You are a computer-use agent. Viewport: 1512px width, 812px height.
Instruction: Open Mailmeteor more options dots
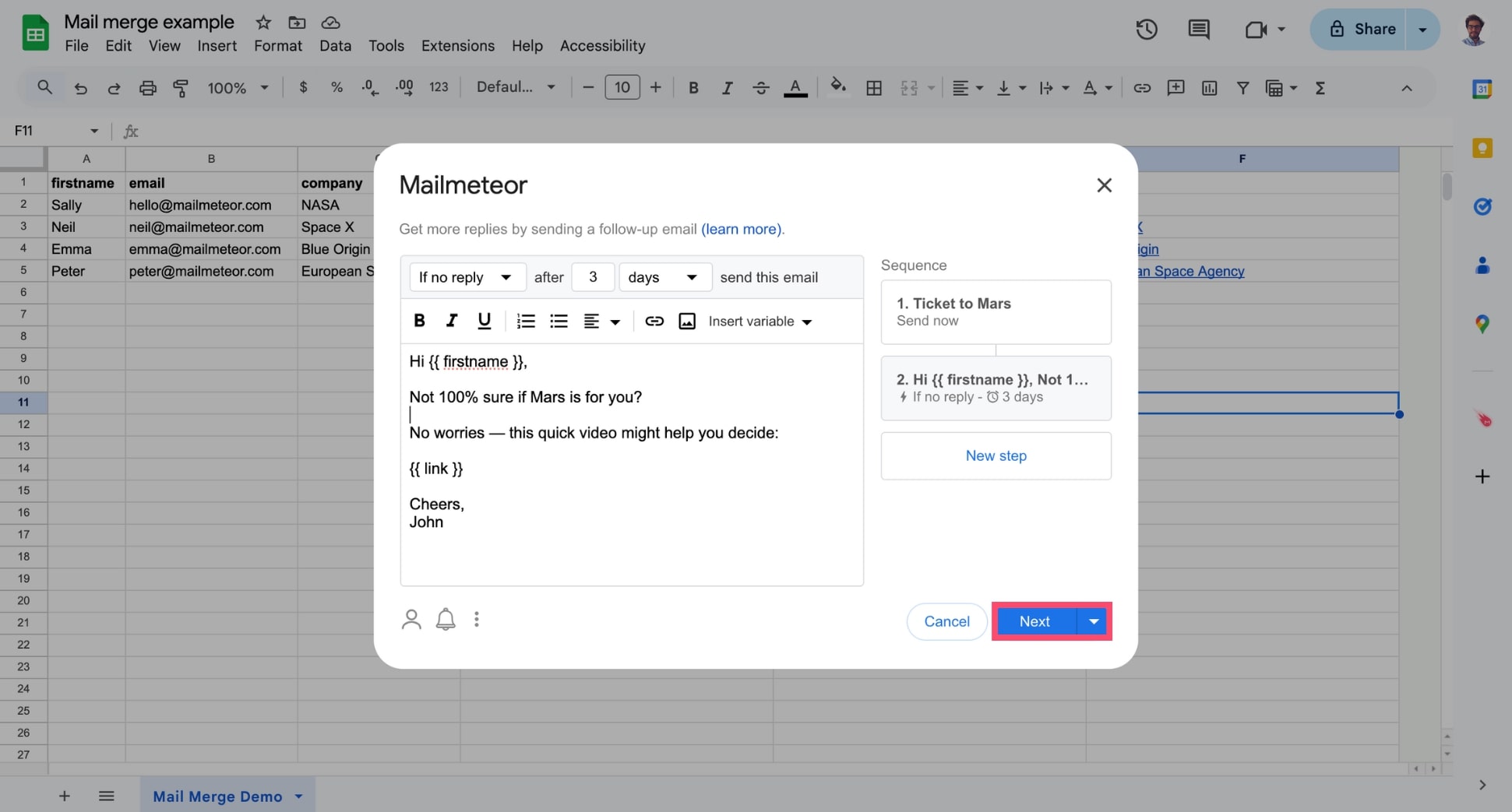477,620
